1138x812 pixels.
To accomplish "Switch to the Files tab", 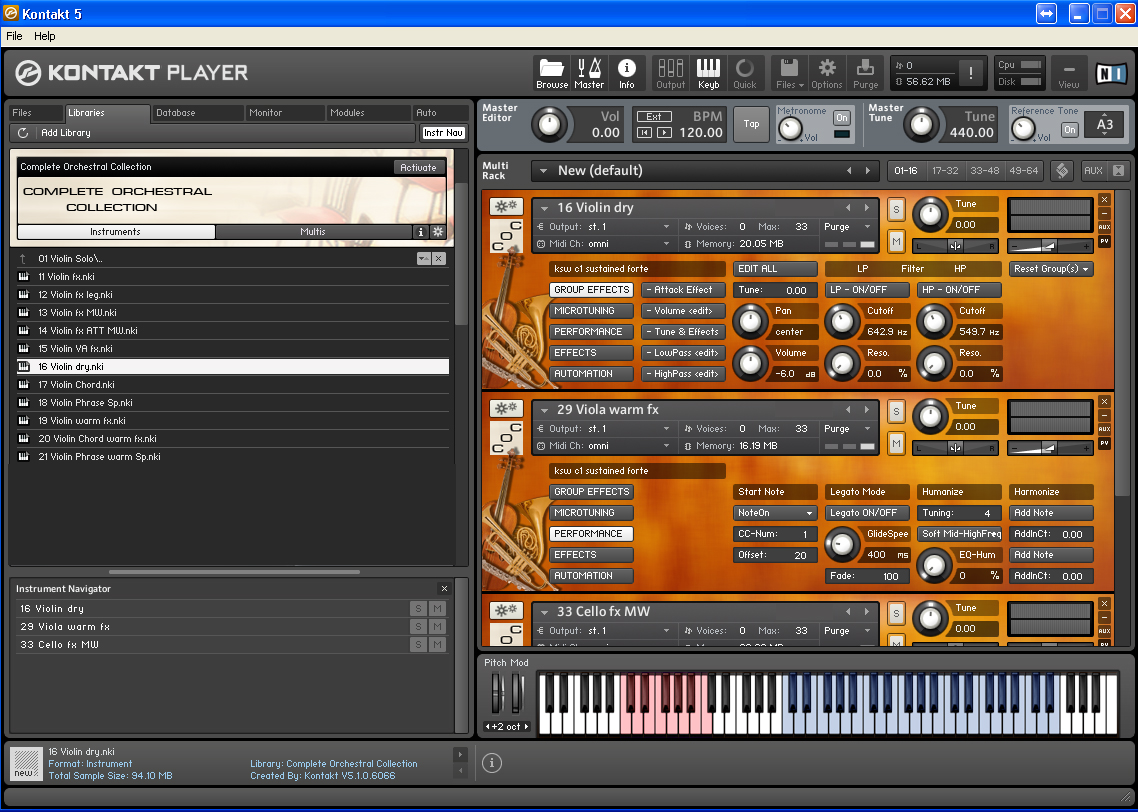I will pos(36,113).
